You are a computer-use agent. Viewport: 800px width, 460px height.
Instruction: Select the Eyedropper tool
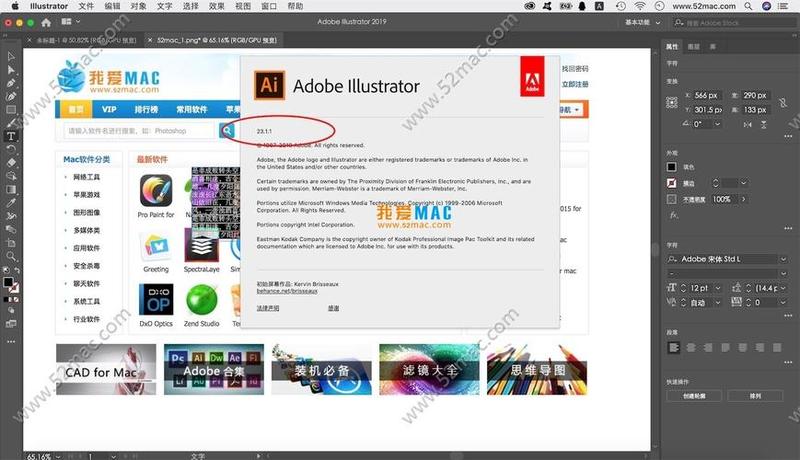coord(11,202)
